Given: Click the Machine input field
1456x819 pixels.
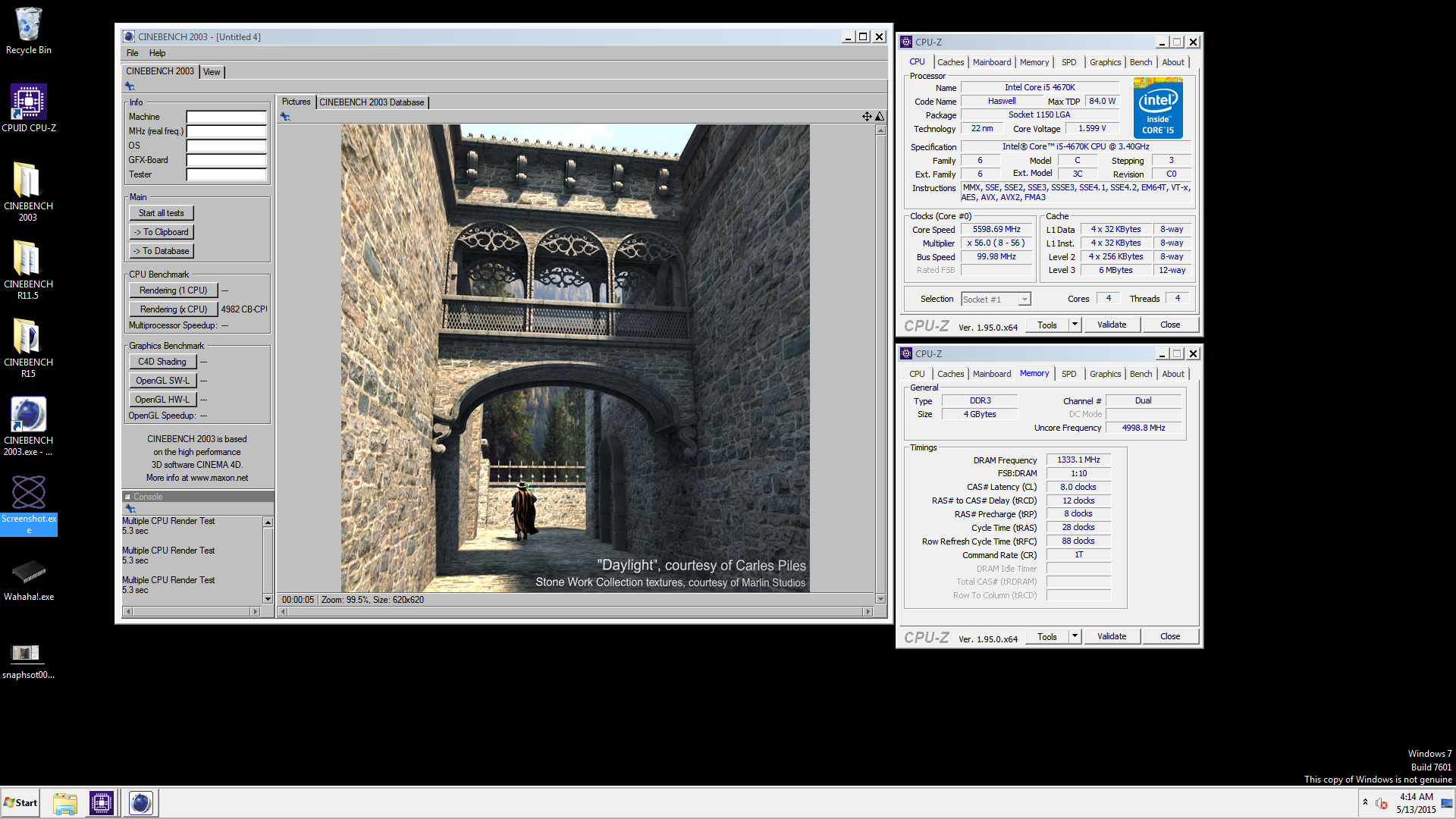Looking at the screenshot, I should coord(227,117).
